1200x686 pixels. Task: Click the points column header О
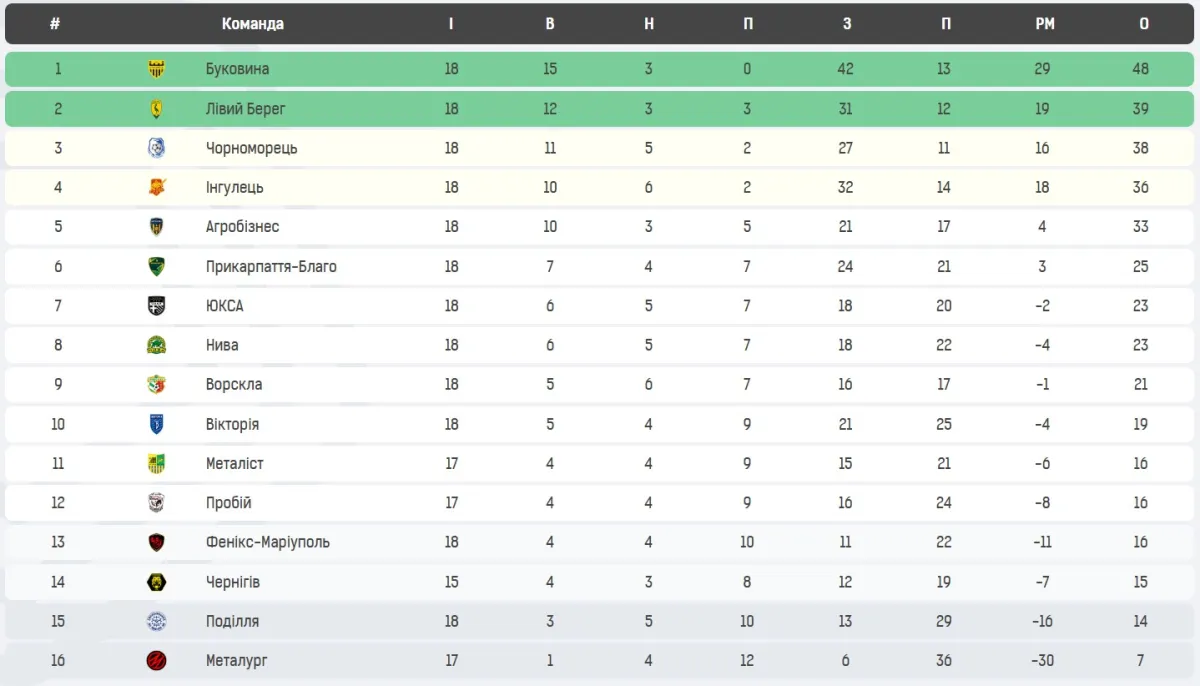pos(1143,24)
